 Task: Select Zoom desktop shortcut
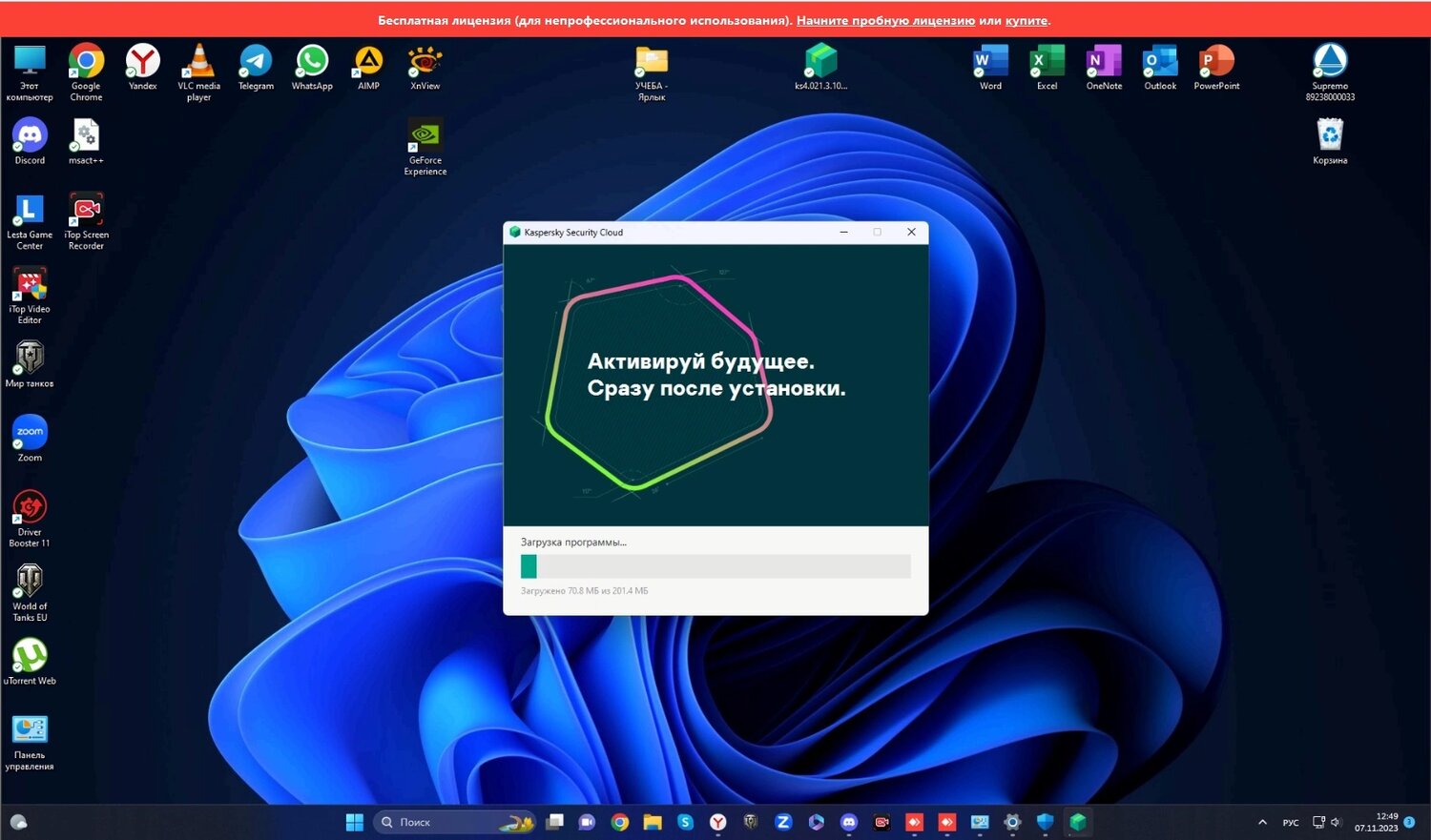(x=30, y=439)
